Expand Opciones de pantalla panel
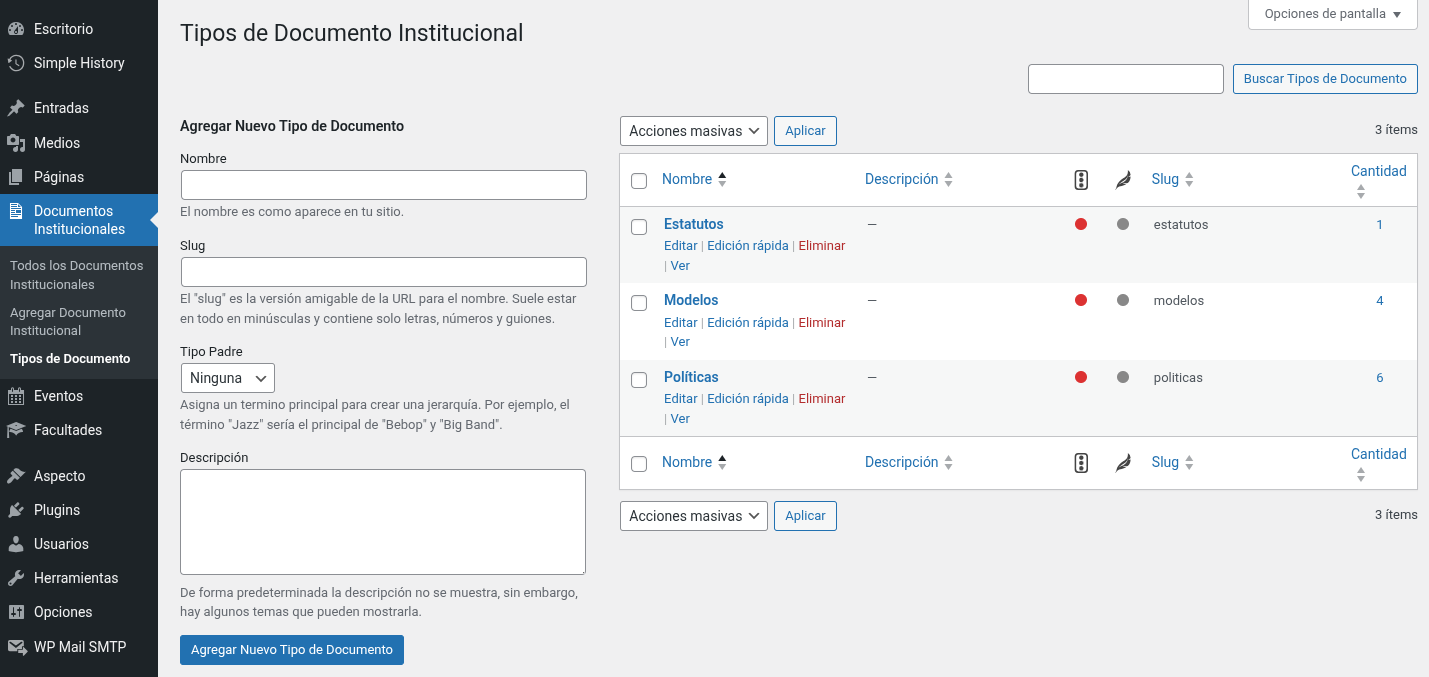The image size is (1429, 677). point(1333,14)
